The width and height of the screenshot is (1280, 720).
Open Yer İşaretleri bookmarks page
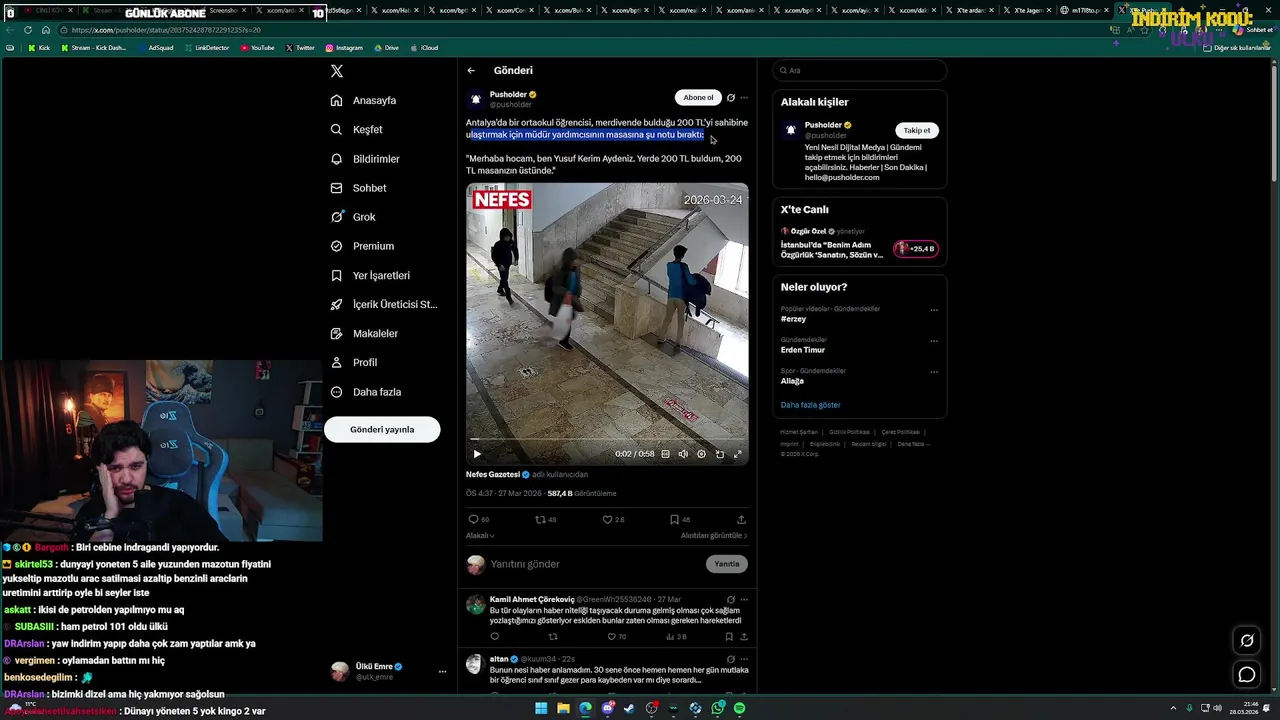(370, 275)
